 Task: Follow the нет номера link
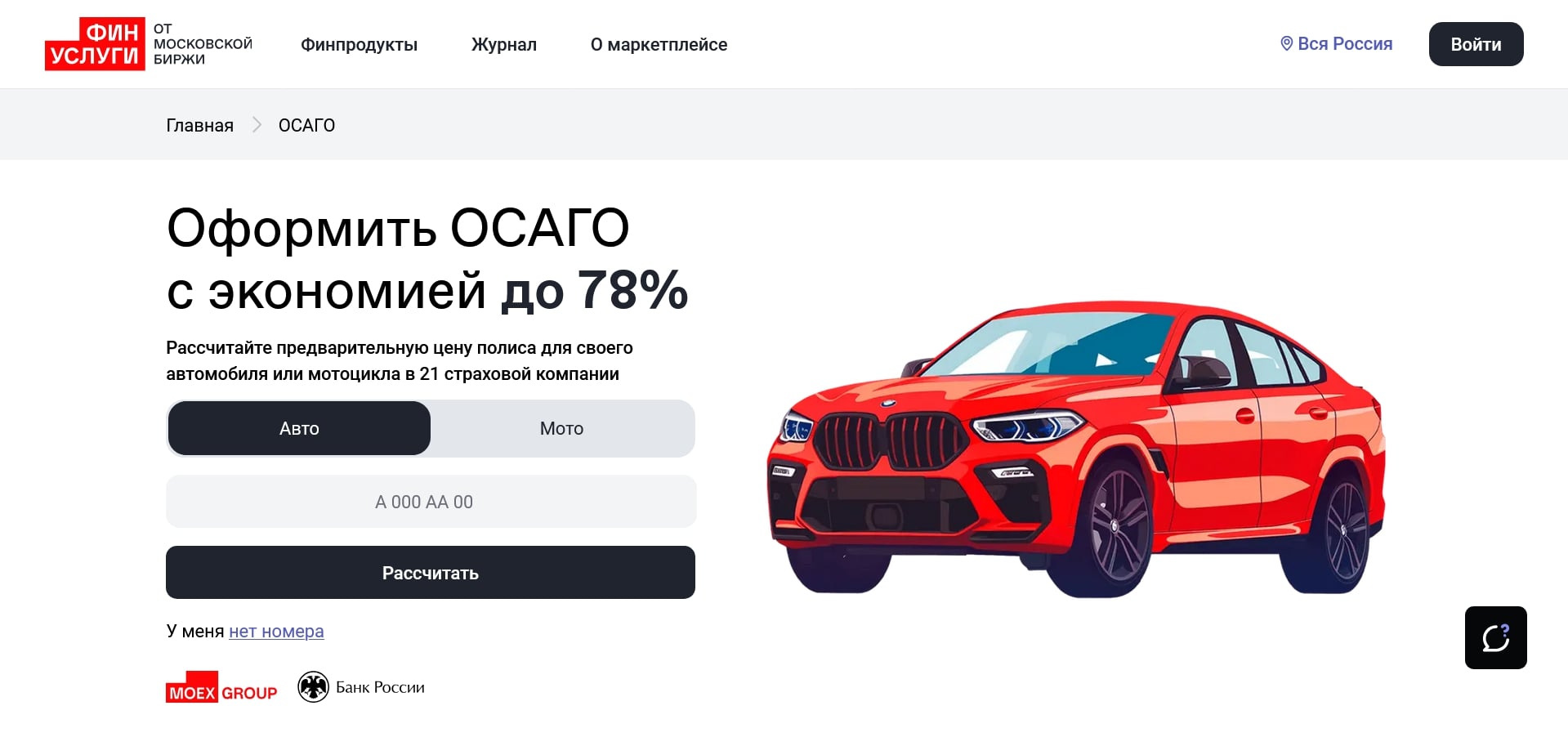coord(276,632)
